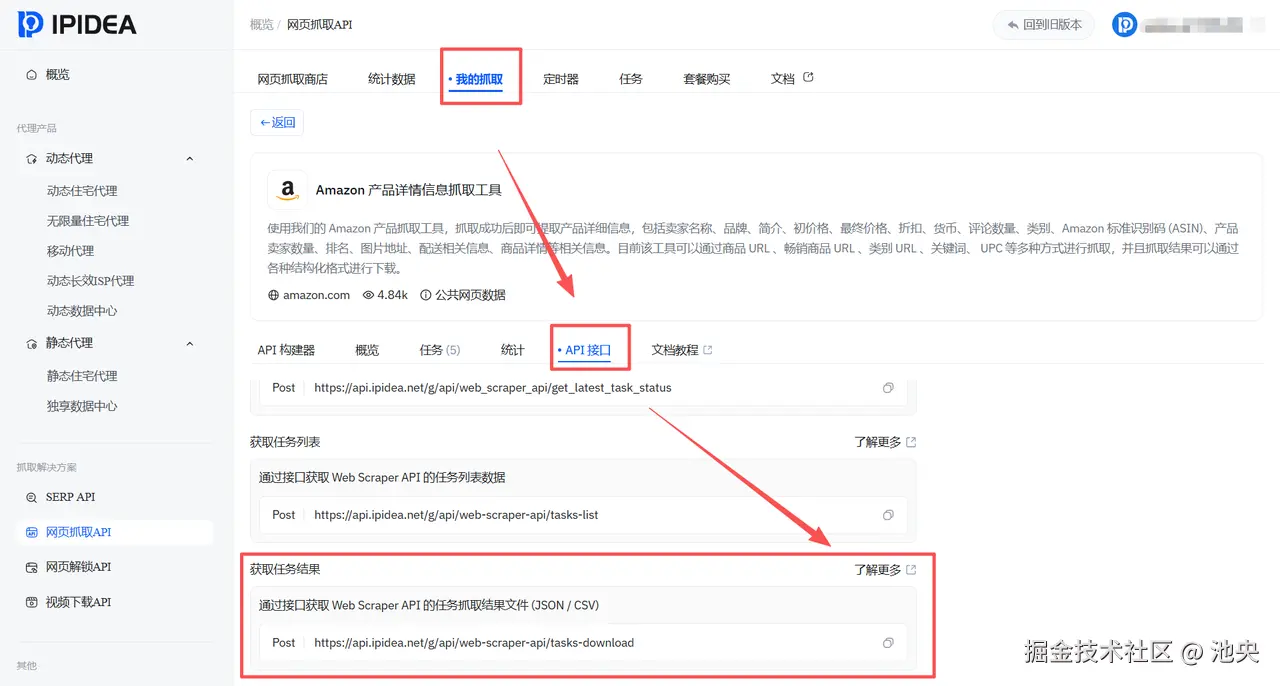The height and width of the screenshot is (686, 1280).
Task: Click 了解更多 for 获取任务结果
Action: 885,570
